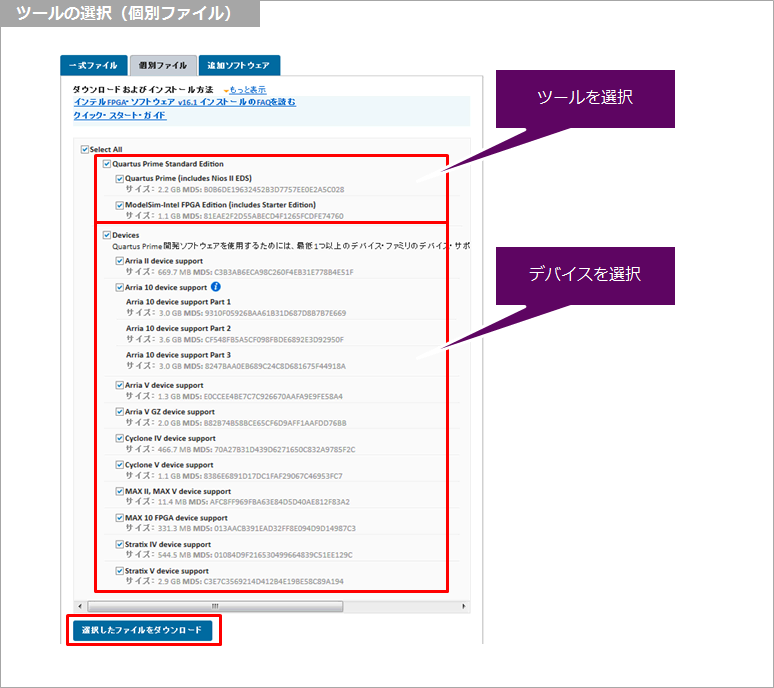Click the Arria II size text 669.7 MB

(x=176, y=272)
